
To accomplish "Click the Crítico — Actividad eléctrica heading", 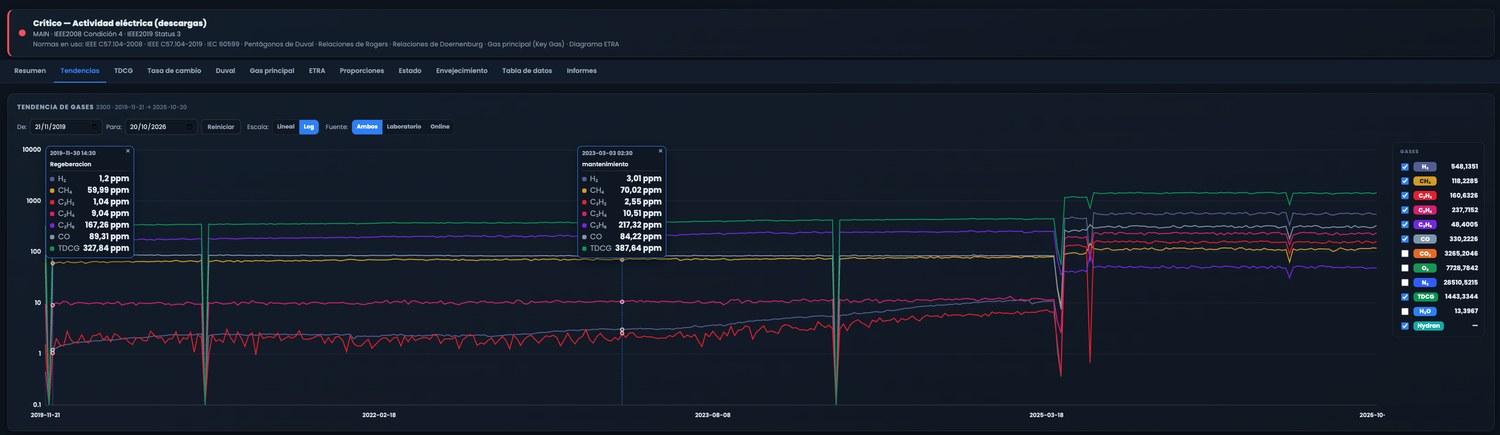I will [119, 22].
